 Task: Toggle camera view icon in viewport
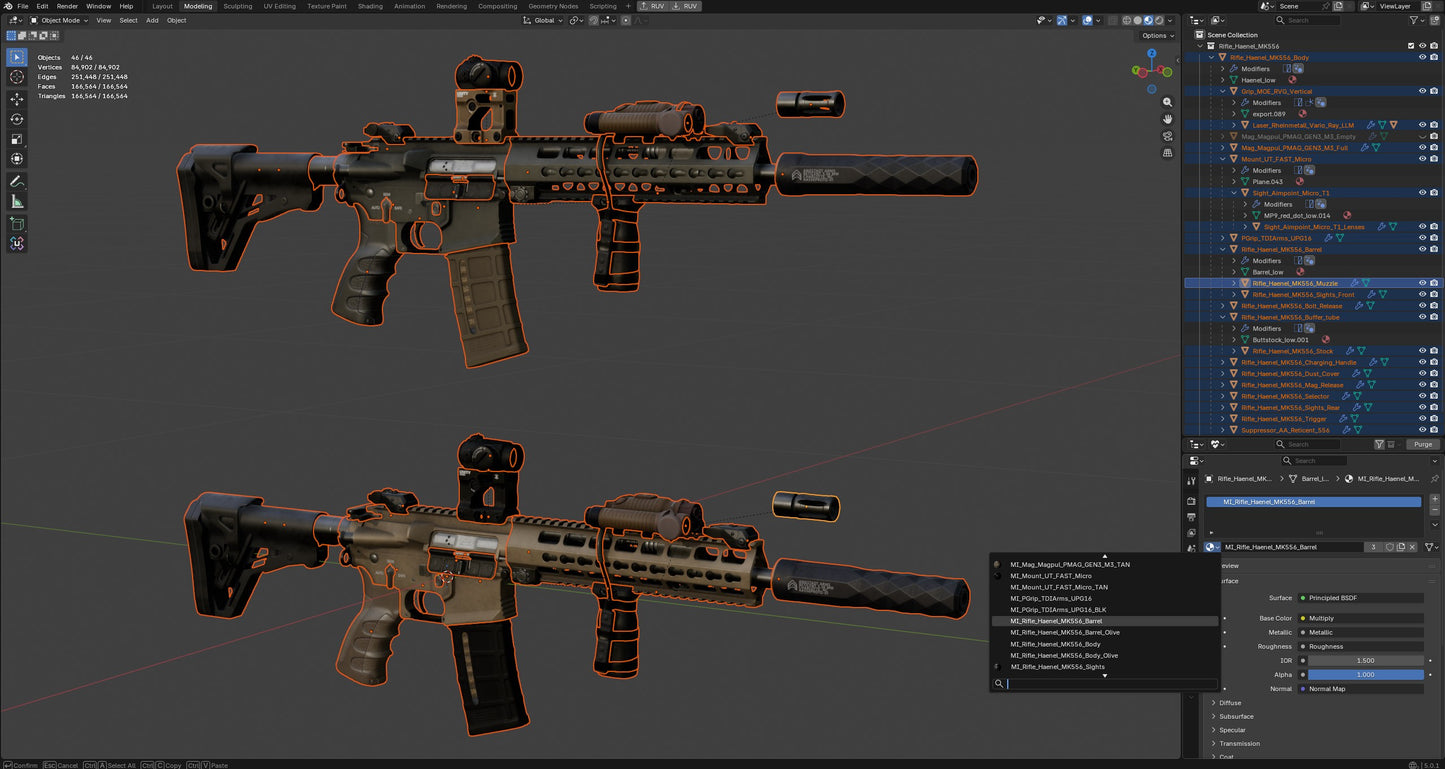click(x=1167, y=136)
